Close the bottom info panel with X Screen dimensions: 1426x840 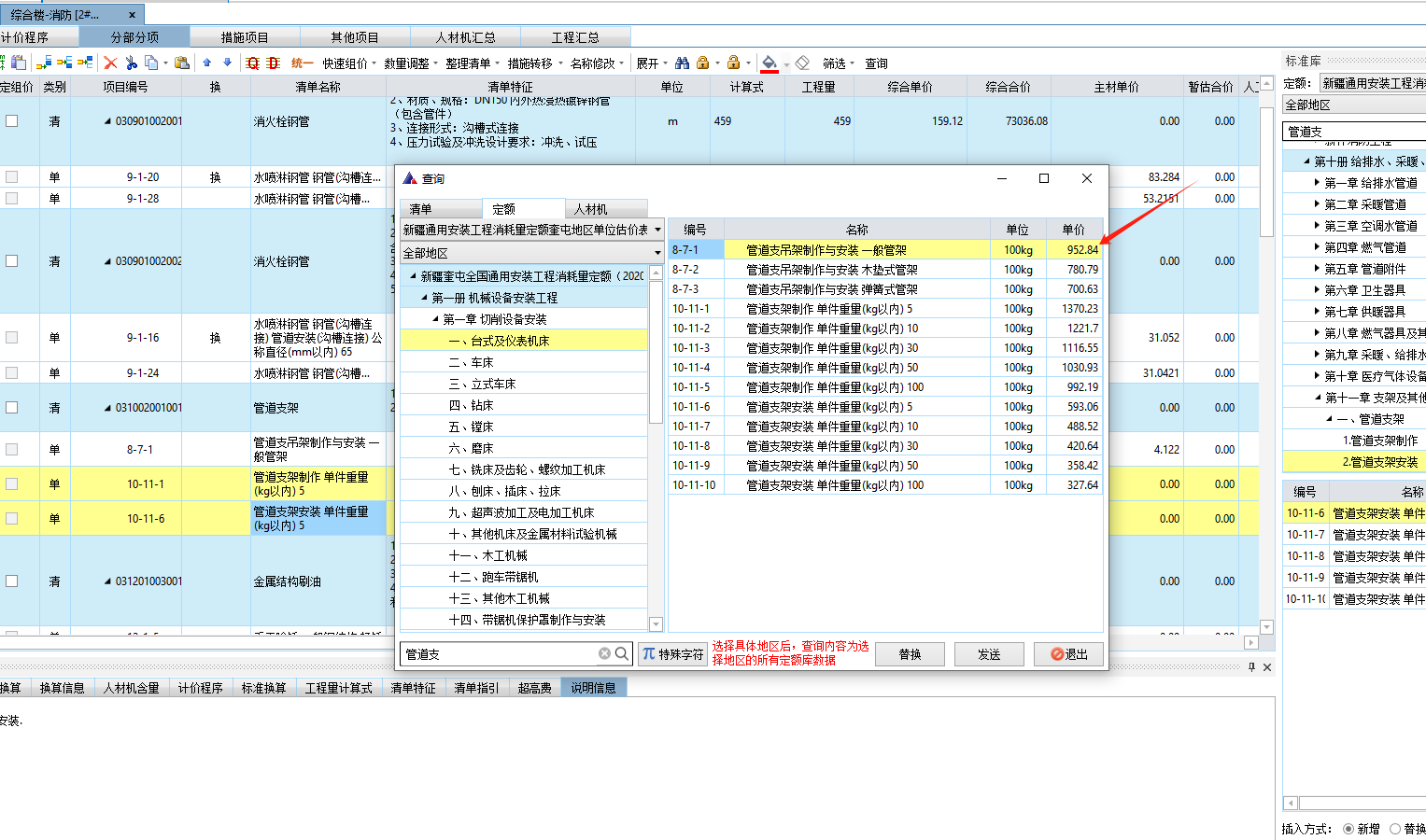(x=1267, y=666)
